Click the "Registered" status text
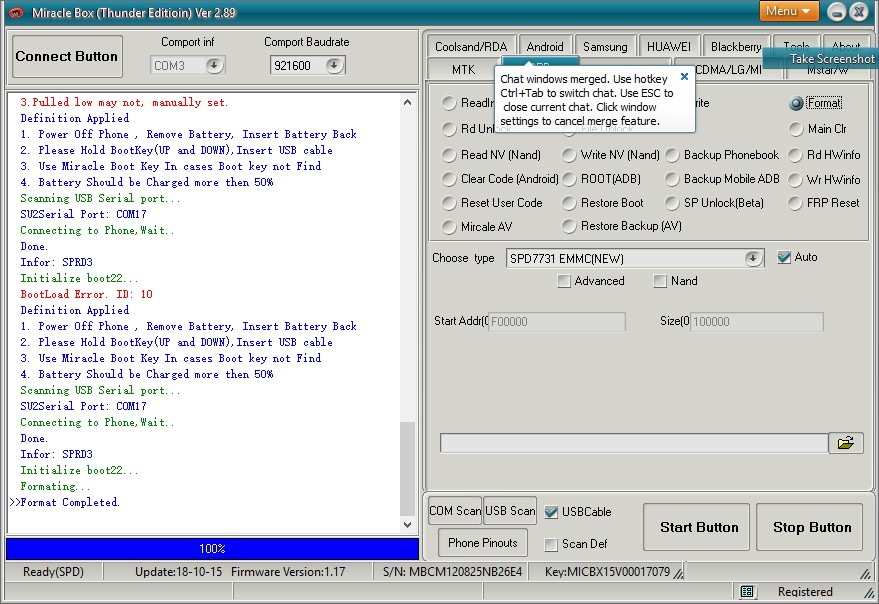 pos(805,592)
